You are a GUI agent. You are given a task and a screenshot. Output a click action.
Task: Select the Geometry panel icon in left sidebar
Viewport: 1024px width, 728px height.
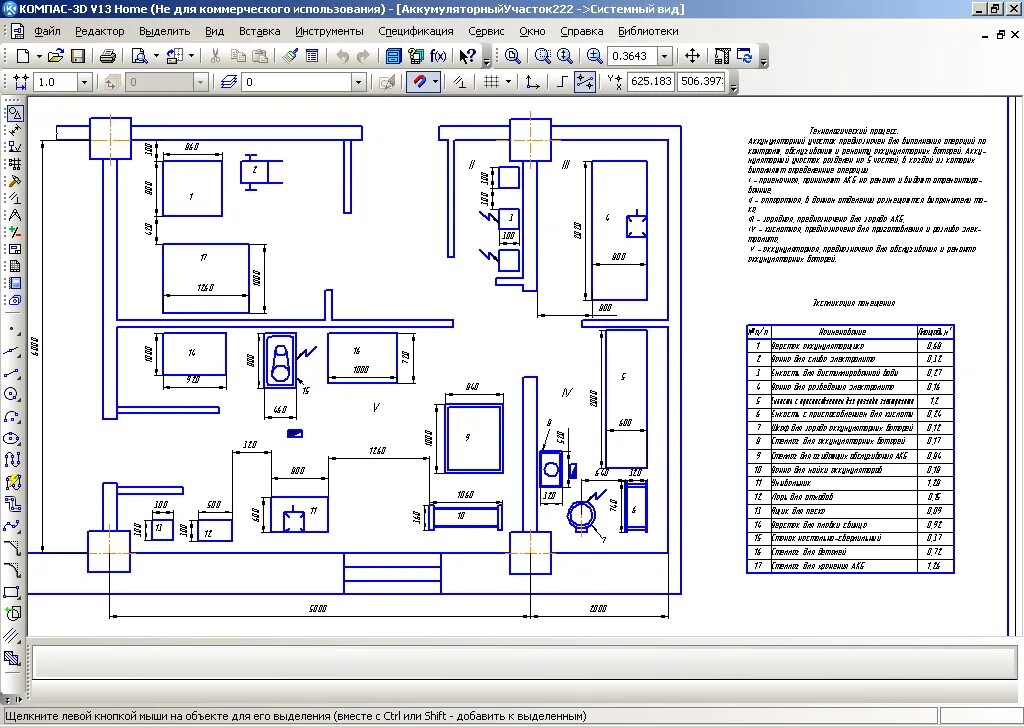[14, 114]
